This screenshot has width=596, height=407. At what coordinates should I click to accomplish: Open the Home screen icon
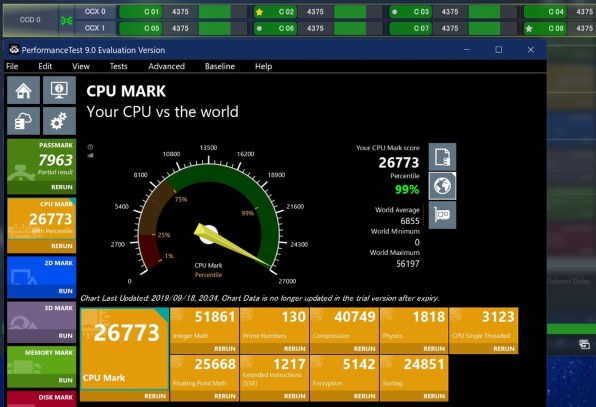23,90
